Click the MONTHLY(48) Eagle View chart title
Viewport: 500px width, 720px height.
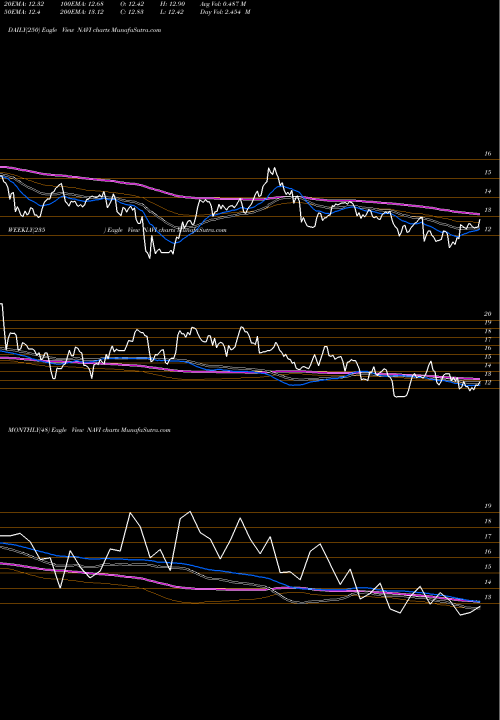click(x=89, y=430)
